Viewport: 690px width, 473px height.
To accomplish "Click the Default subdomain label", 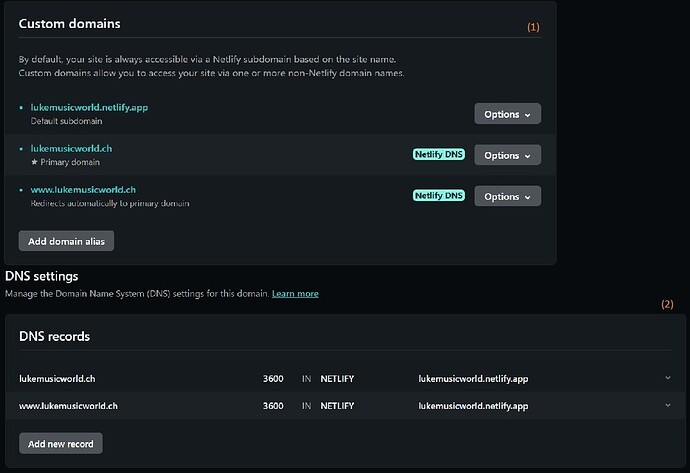I will [x=66, y=121].
